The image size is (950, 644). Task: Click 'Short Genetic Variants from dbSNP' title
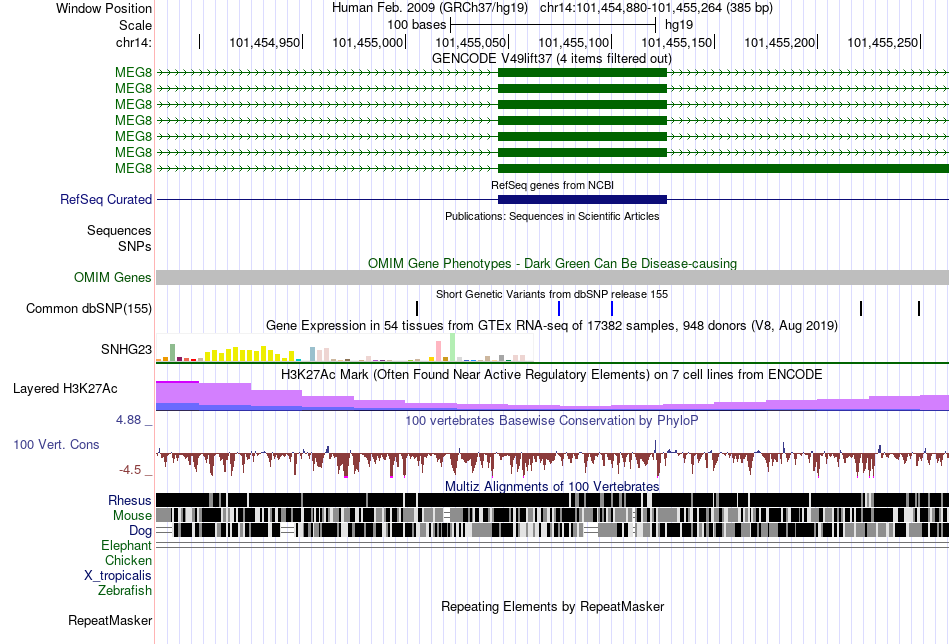[552, 294]
